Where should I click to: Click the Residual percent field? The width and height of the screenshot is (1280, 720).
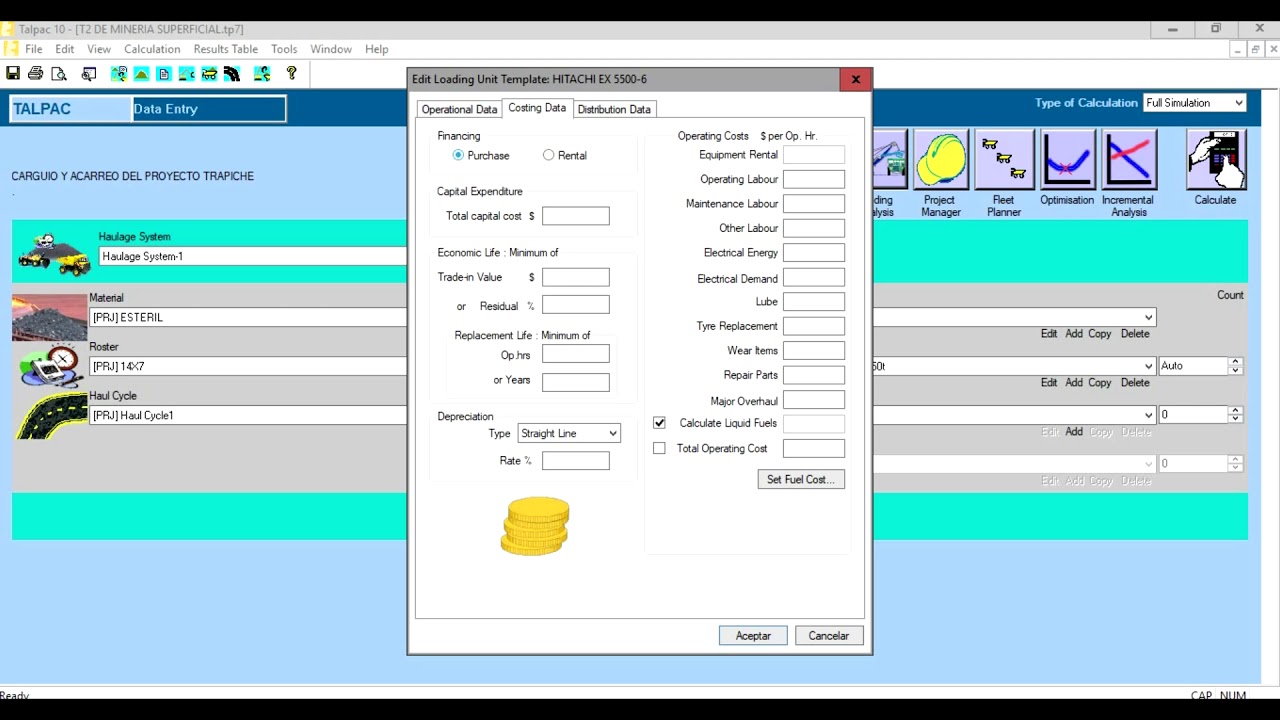pyautogui.click(x=576, y=305)
